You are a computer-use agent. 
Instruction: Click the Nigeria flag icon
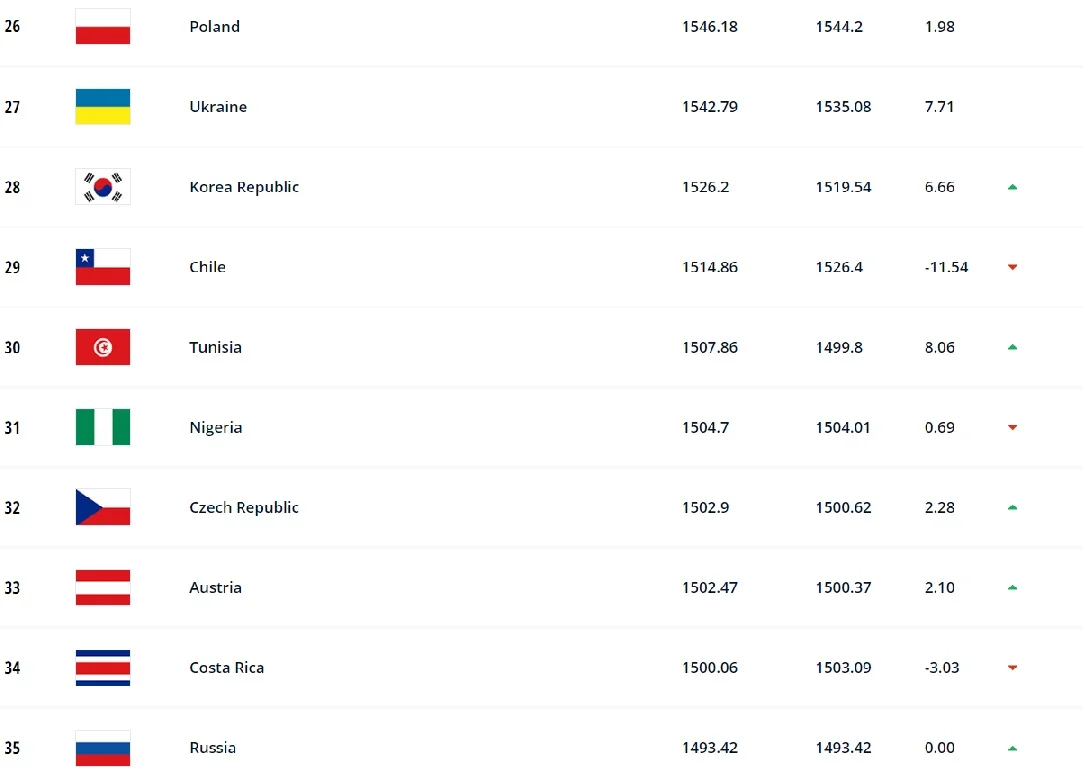[x=102, y=427]
